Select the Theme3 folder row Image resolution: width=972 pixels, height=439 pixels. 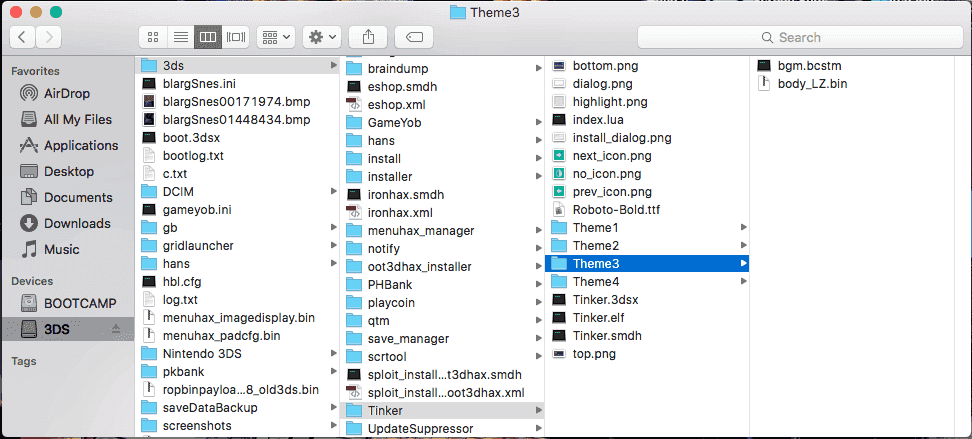(647, 264)
